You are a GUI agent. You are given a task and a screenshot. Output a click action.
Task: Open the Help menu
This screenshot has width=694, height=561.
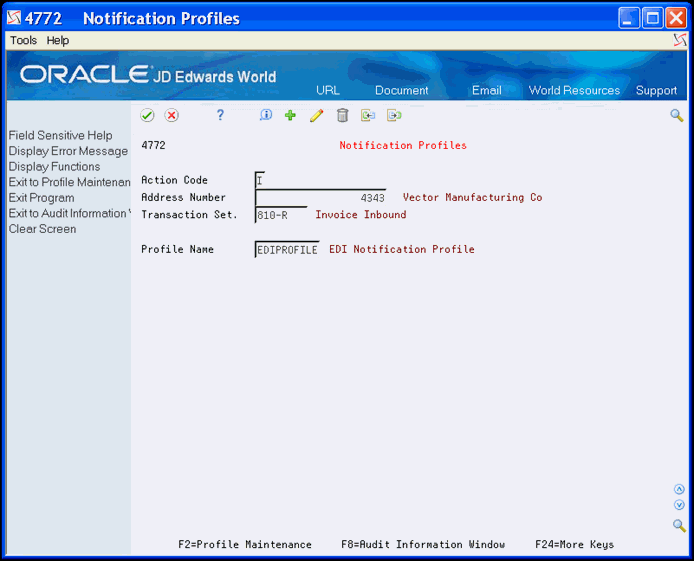click(x=58, y=40)
